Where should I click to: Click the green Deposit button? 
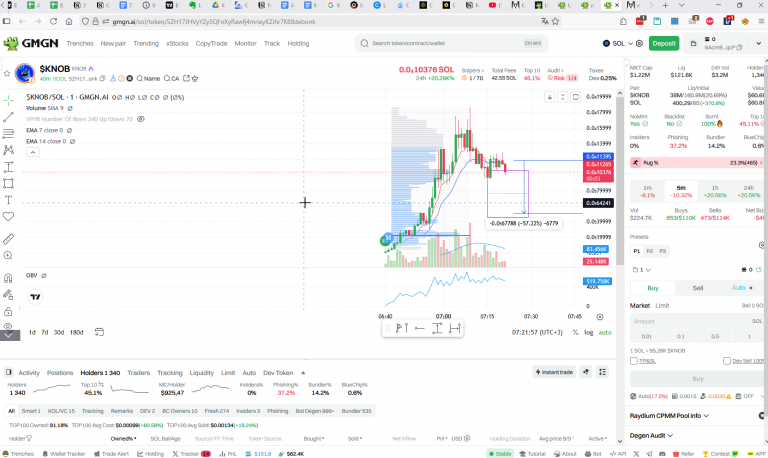[x=664, y=44]
